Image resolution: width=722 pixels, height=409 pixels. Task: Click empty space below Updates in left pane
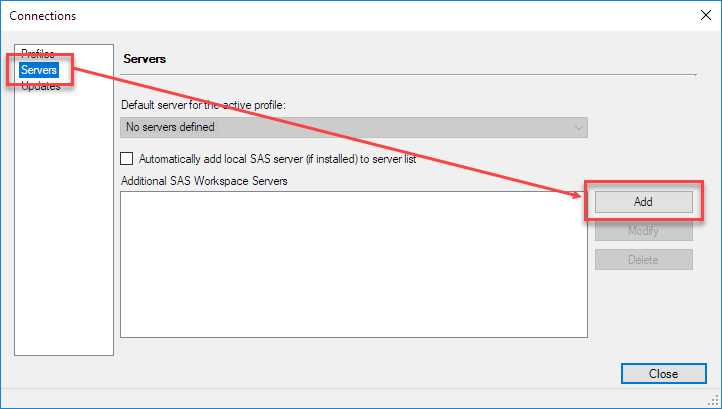tap(64, 220)
